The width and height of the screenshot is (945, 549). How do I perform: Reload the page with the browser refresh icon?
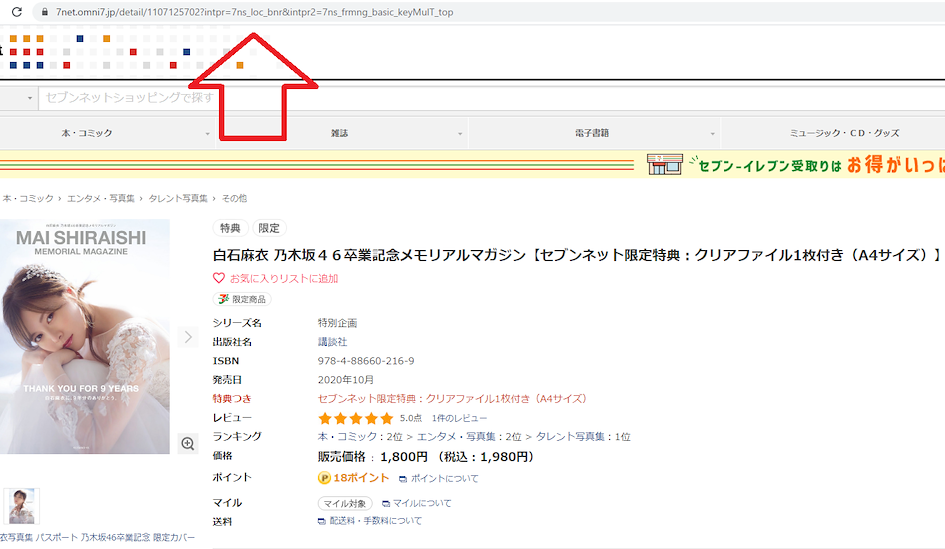coord(16,11)
